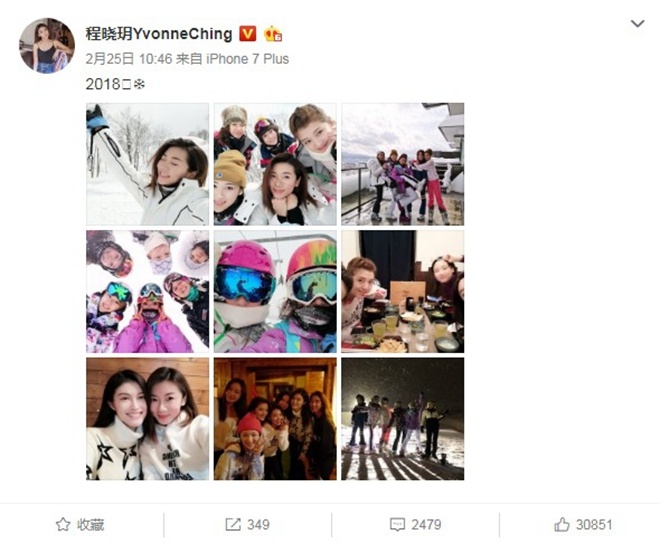This screenshot has height=544, width=660.
Task: Open username 程晓玥YvonneChing profile link
Action: click(159, 34)
